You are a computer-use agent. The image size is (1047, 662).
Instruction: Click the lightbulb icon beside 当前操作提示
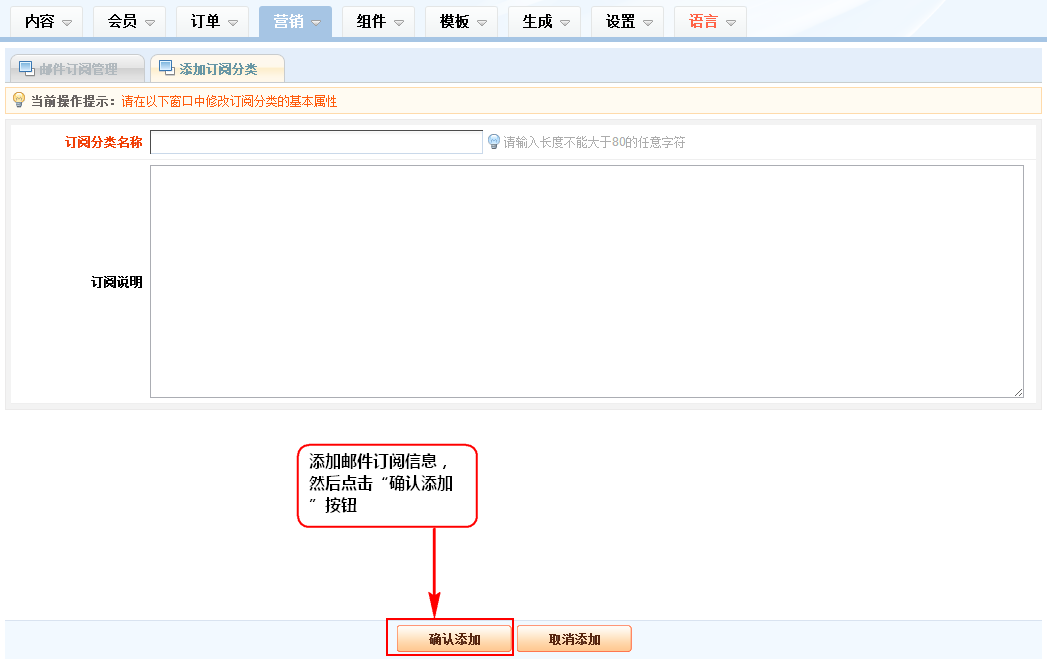pyautogui.click(x=18, y=100)
